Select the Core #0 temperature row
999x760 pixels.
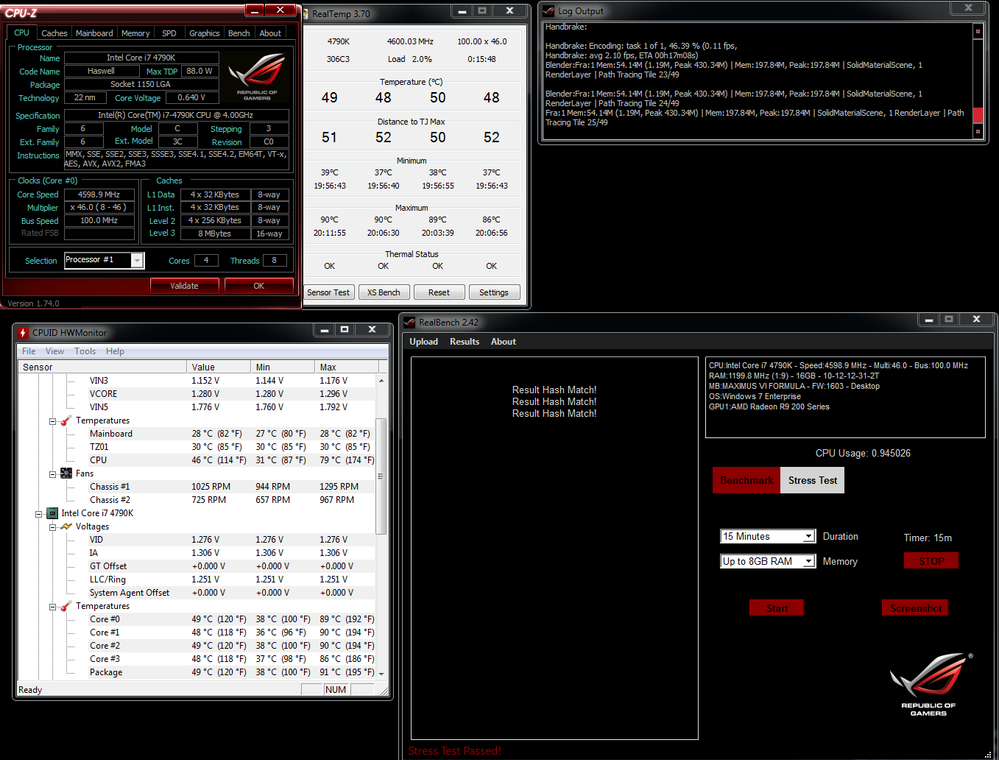tap(196, 619)
